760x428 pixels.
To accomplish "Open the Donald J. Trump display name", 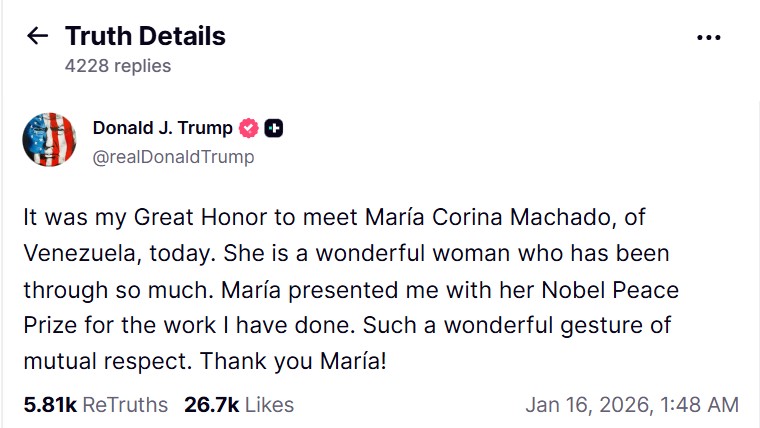I will click(x=162, y=128).
